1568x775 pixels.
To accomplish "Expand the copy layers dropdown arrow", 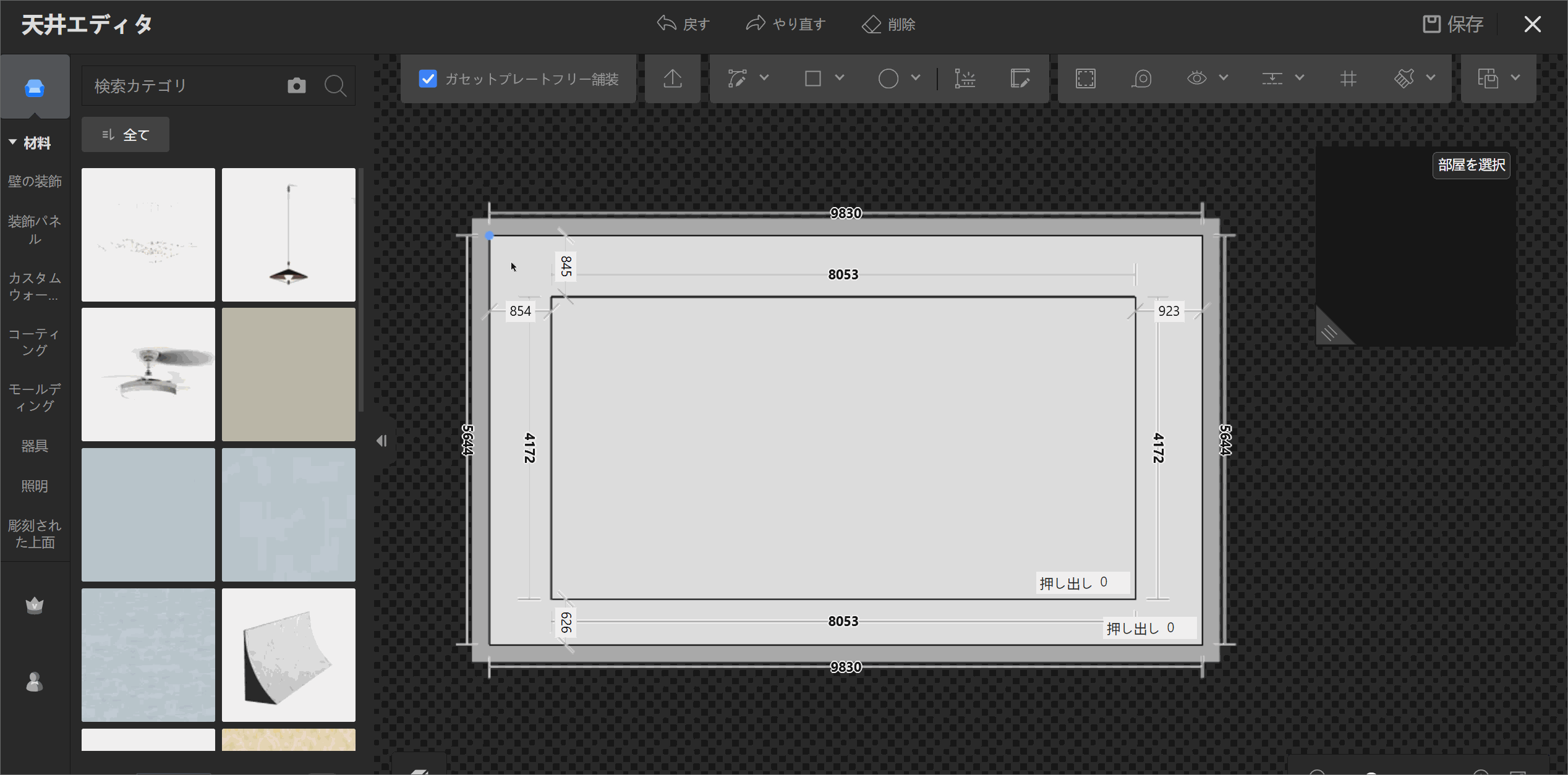I will coord(1515,78).
